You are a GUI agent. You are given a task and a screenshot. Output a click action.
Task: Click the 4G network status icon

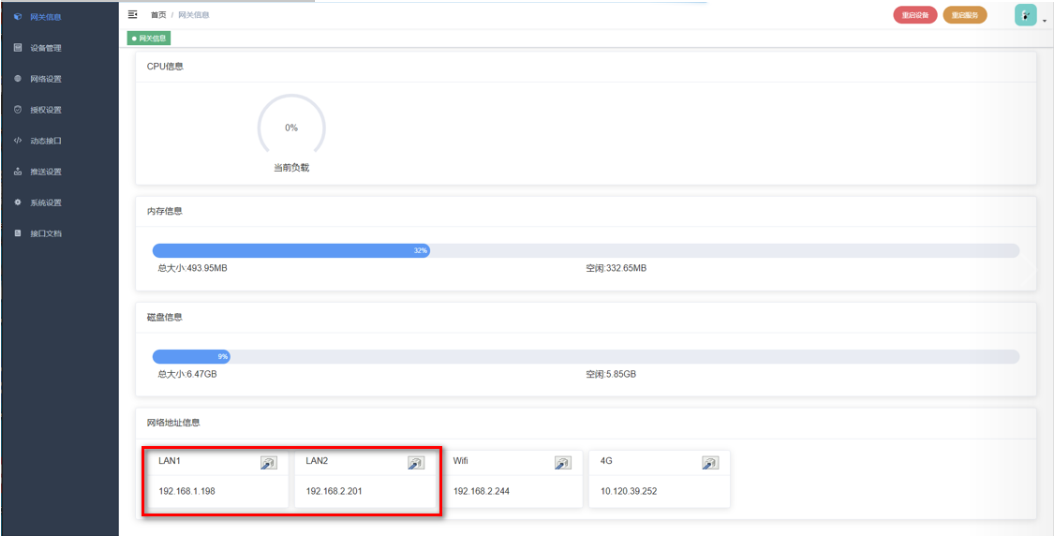pyautogui.click(x=710, y=463)
